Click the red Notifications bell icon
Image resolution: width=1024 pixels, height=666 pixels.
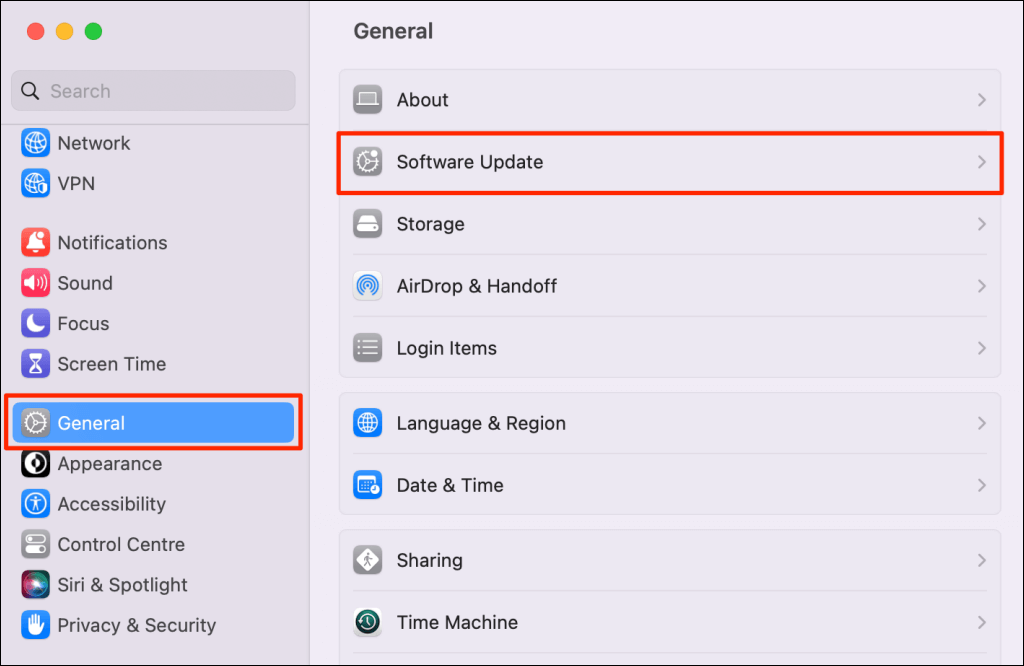tap(35, 242)
